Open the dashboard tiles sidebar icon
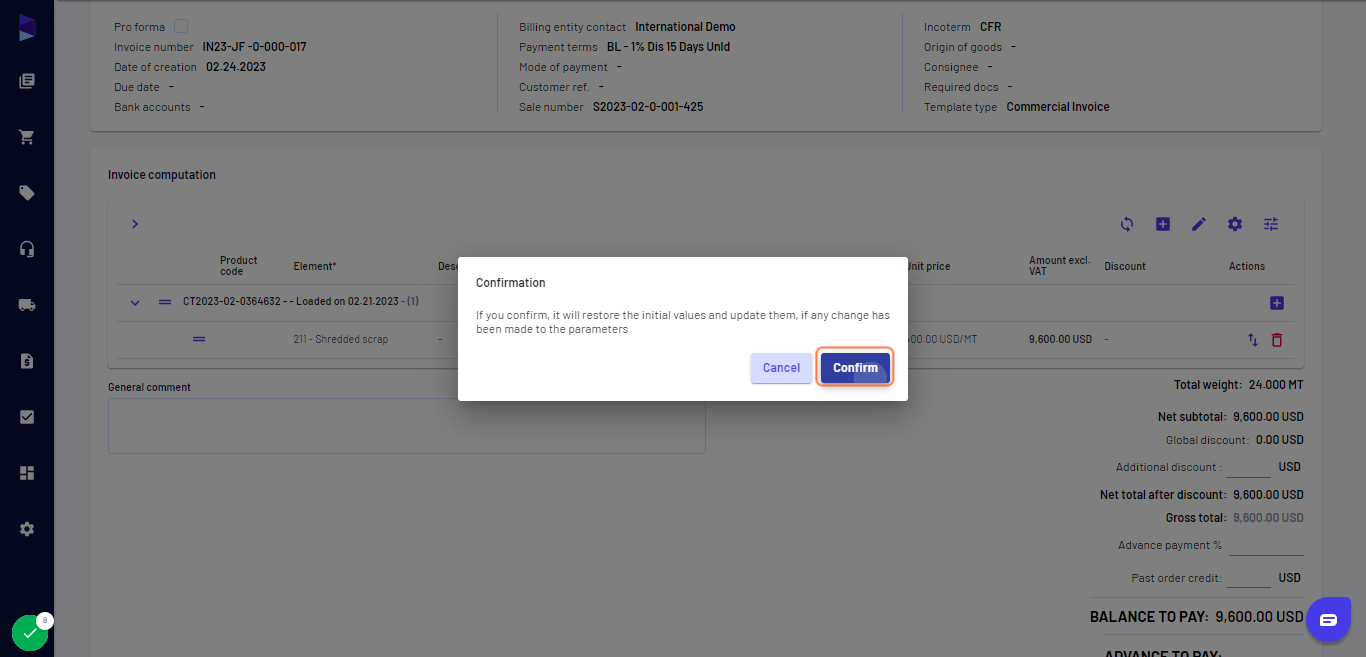The image size is (1366, 657). 27,473
